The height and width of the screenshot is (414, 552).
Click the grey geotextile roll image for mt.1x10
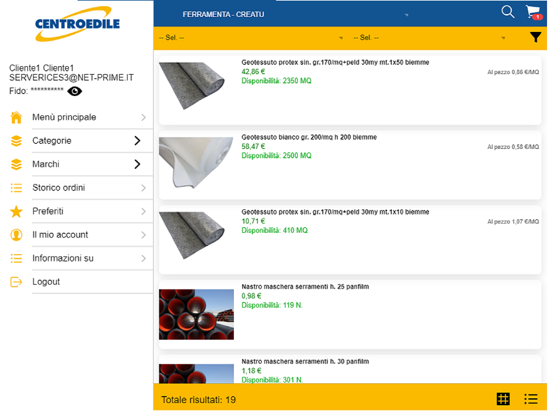point(192,235)
